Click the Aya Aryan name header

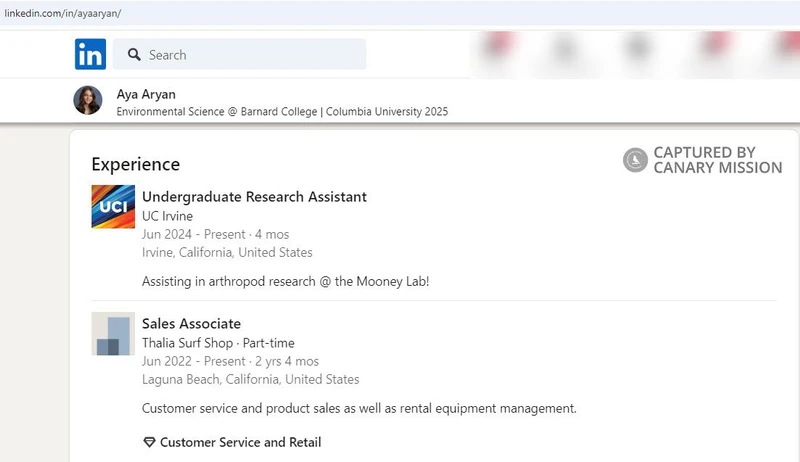(146, 94)
